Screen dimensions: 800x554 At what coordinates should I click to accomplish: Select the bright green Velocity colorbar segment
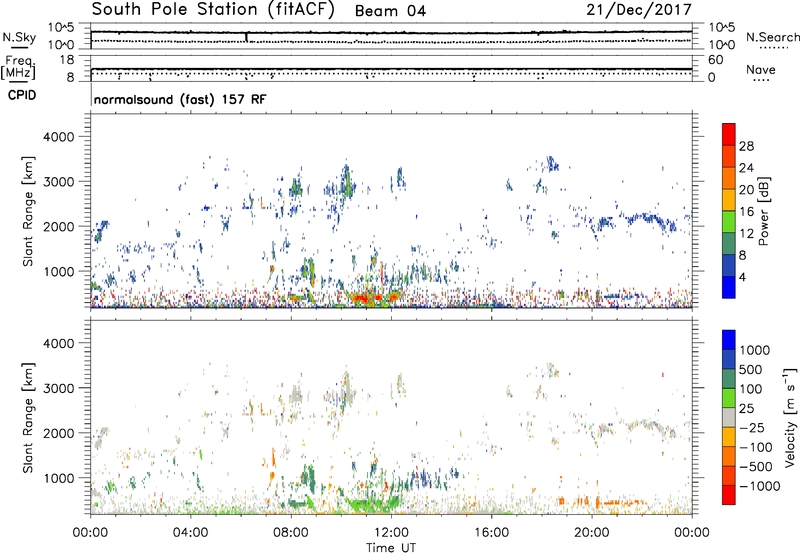(x=729, y=398)
